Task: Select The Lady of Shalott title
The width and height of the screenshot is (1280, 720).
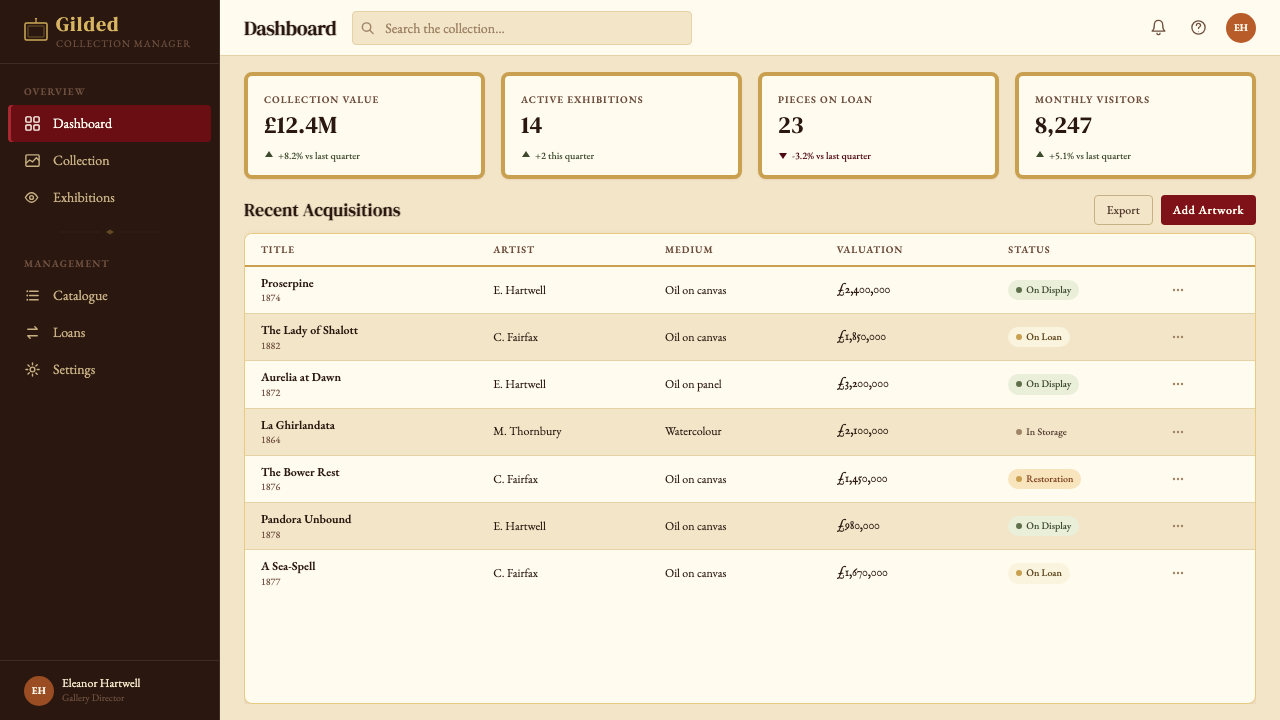Action: (x=309, y=330)
